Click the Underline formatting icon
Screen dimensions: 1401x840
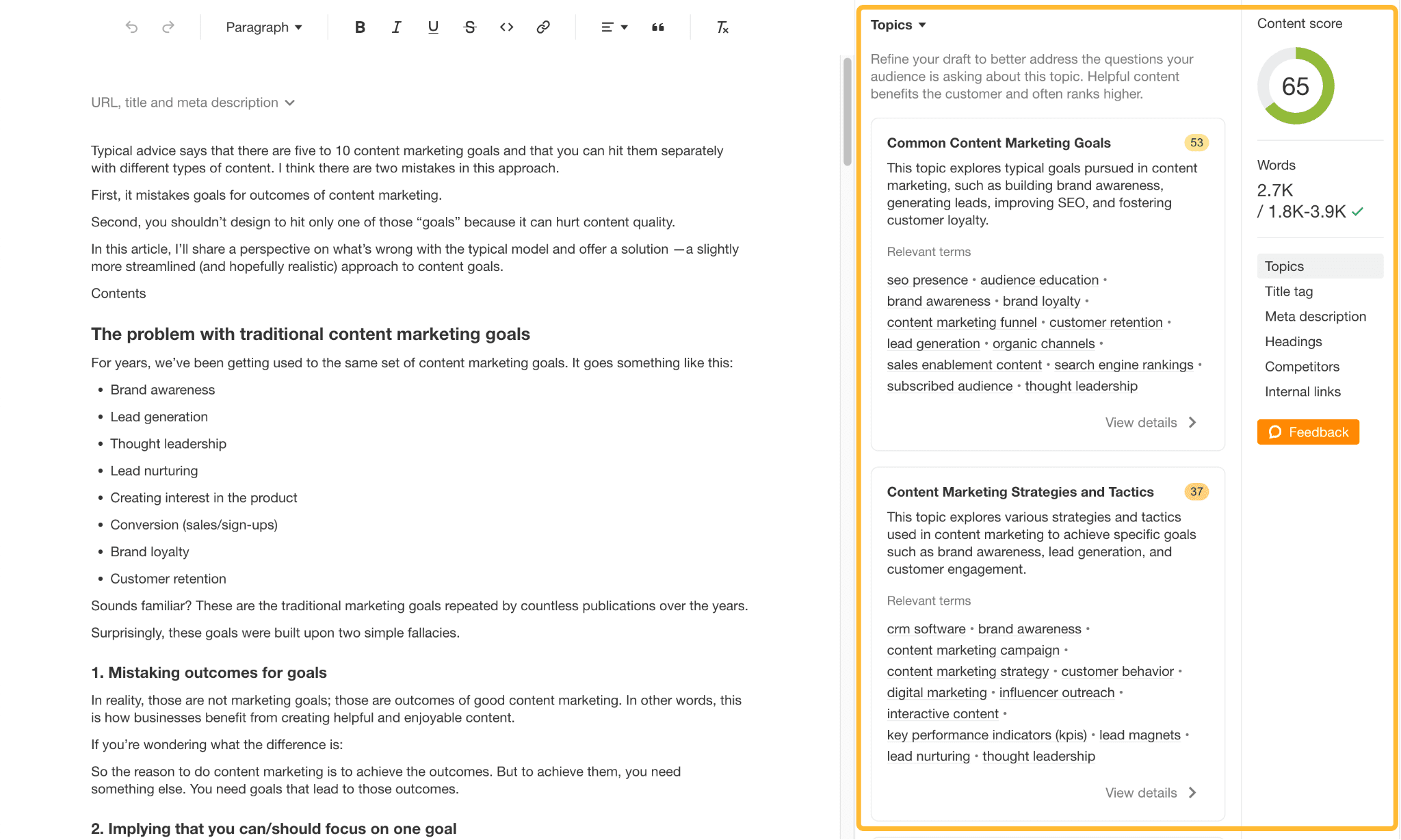[432, 27]
